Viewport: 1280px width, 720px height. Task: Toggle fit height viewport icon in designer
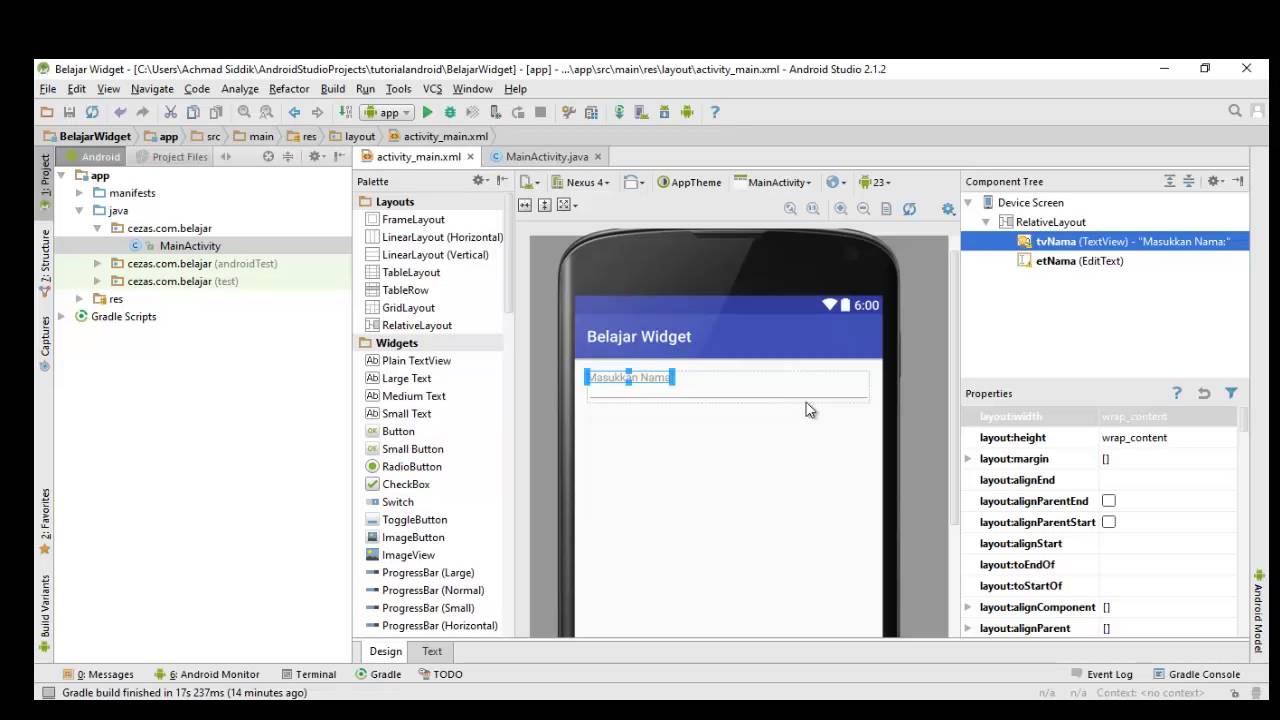(x=544, y=205)
